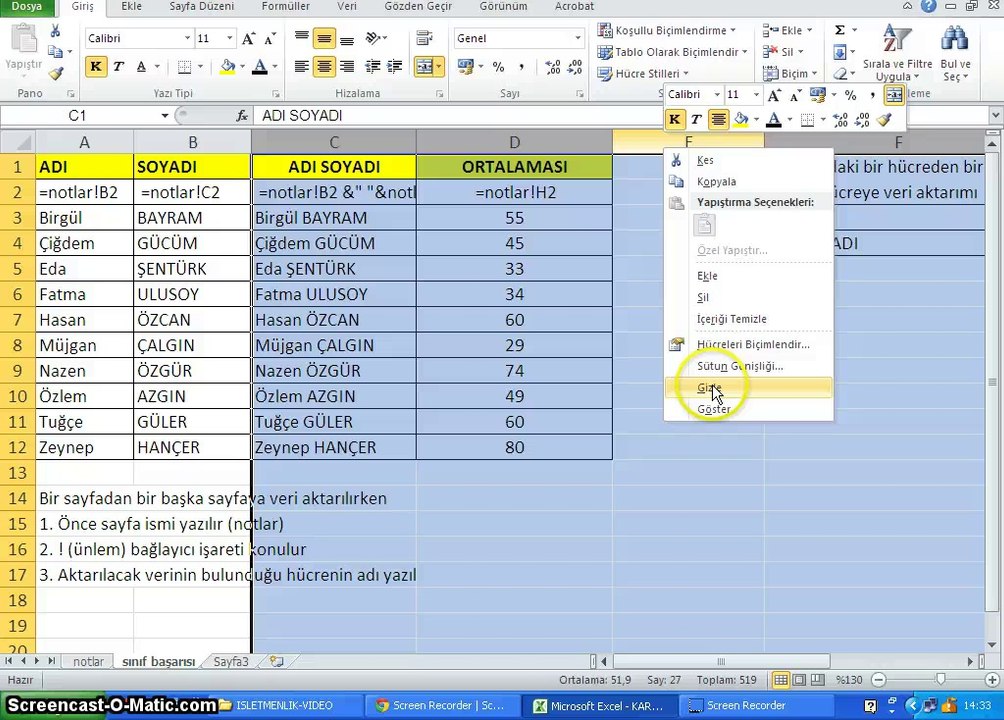Toggle middle vertical alignment in the ribbon

324,38
